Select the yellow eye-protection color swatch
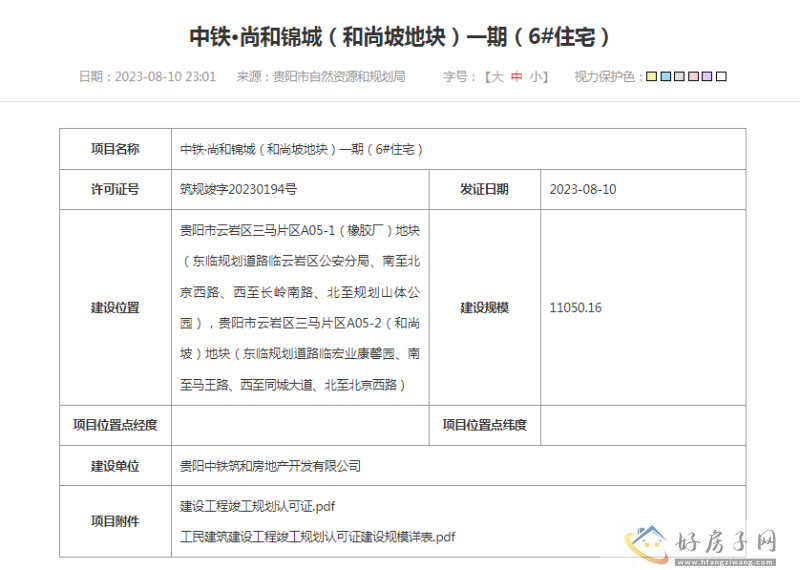Screen dimensions: 800x570 [652, 77]
